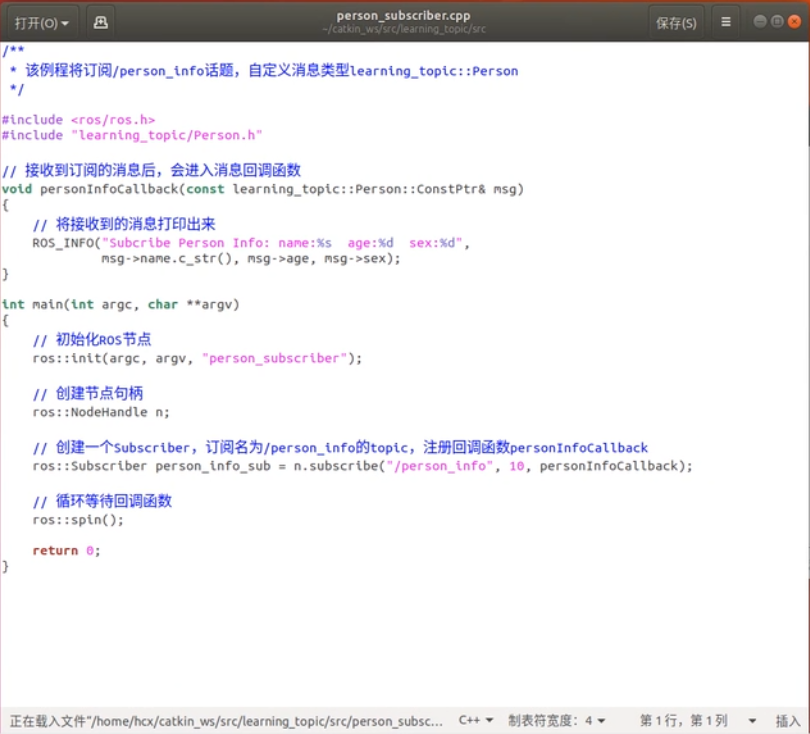The width and height of the screenshot is (810, 734).
Task: Click the void personInfoCallback declaration line
Action: (x=262, y=189)
